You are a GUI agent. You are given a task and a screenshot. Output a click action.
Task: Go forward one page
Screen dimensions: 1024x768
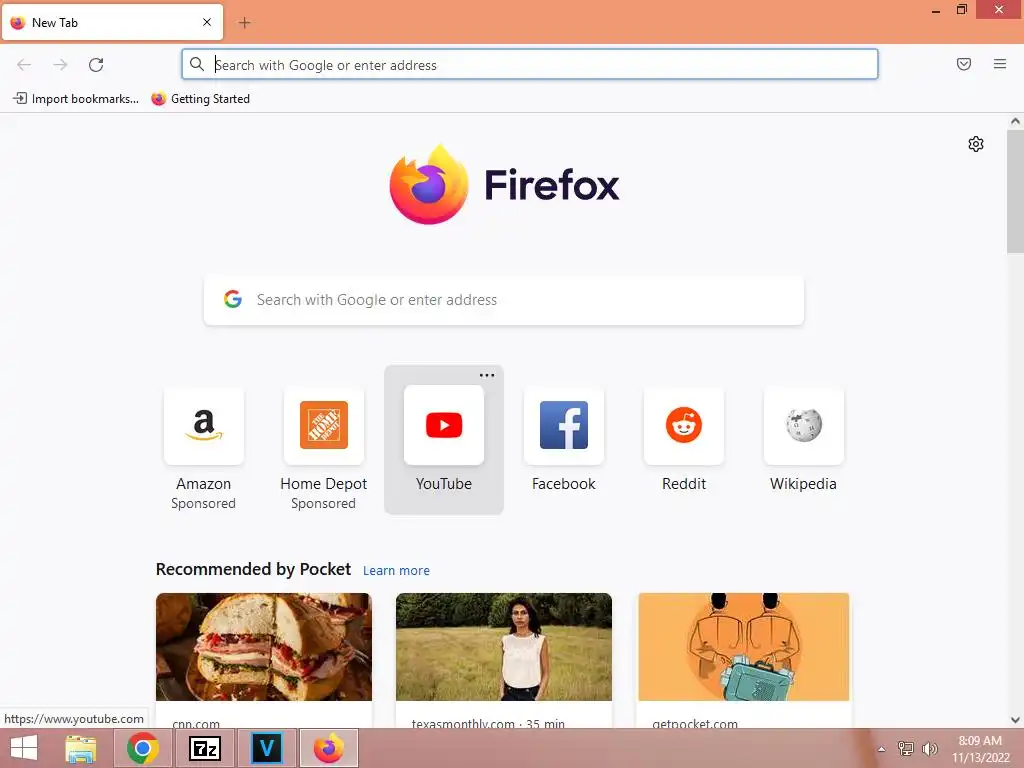(60, 65)
